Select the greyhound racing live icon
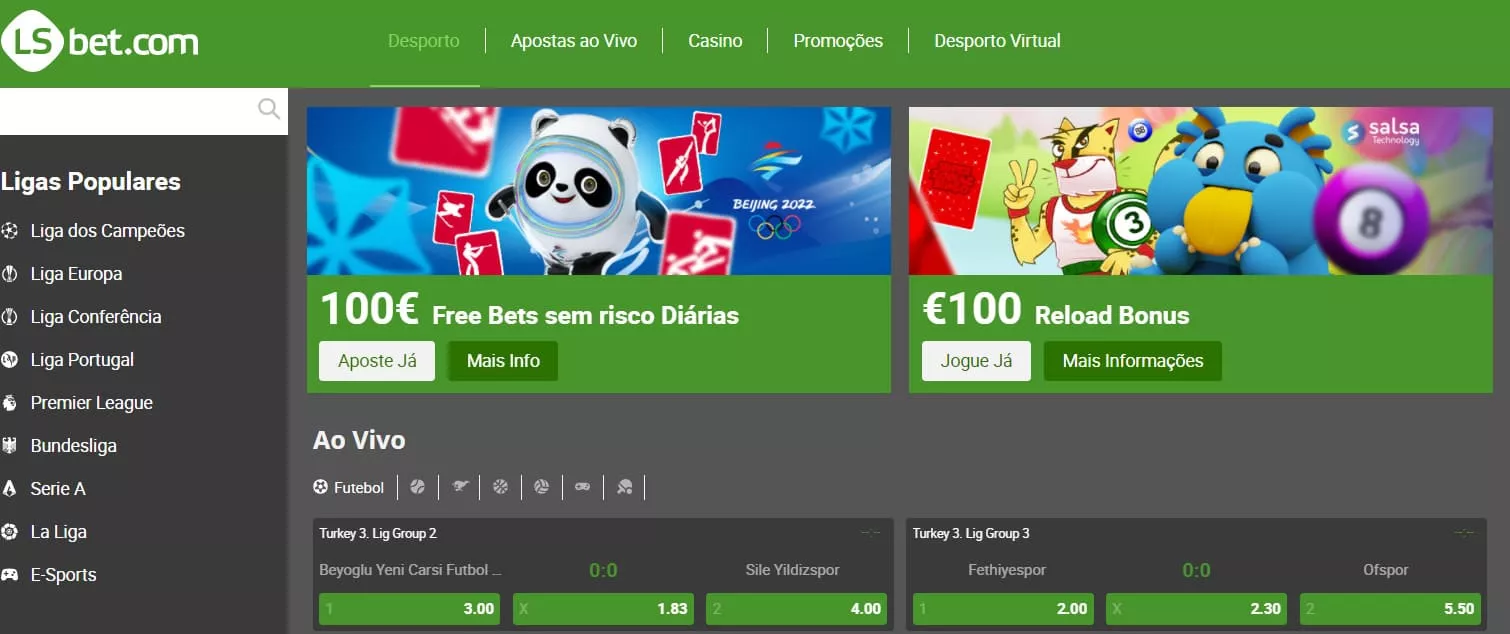The image size is (1510, 634). pyautogui.click(x=459, y=487)
